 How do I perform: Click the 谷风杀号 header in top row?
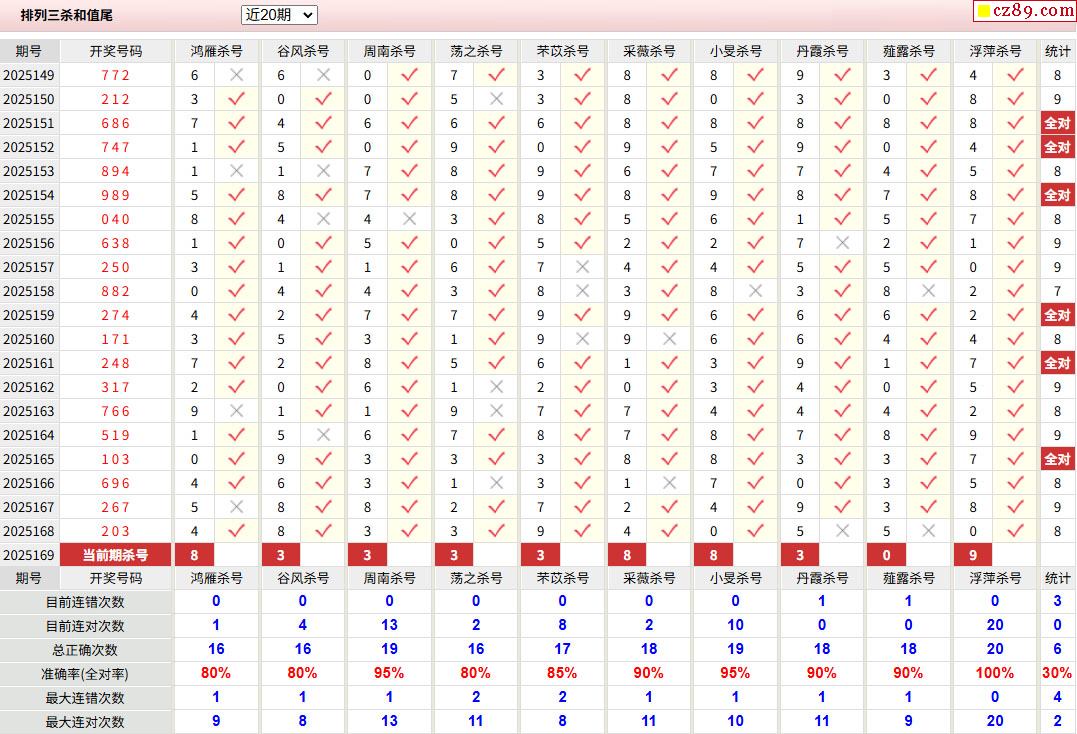coord(303,51)
